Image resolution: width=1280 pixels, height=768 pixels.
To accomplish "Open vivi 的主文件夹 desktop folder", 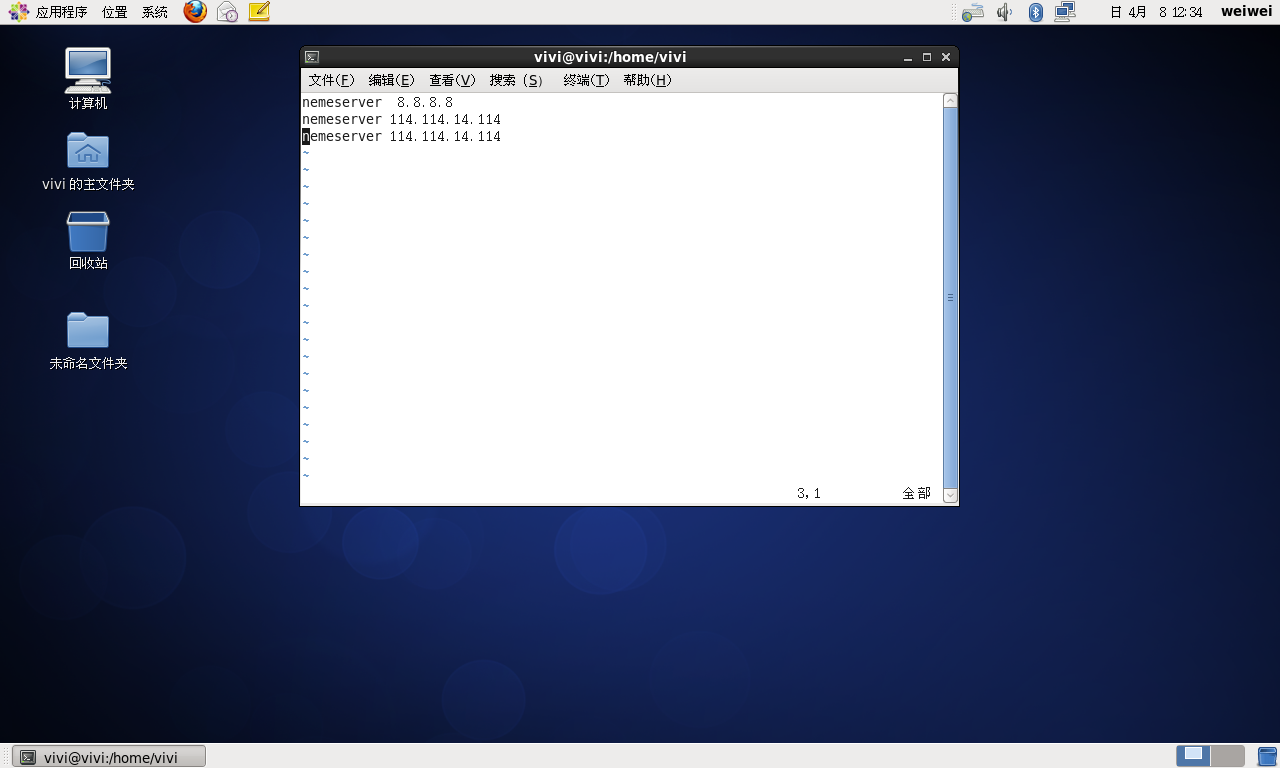I will 88,160.
